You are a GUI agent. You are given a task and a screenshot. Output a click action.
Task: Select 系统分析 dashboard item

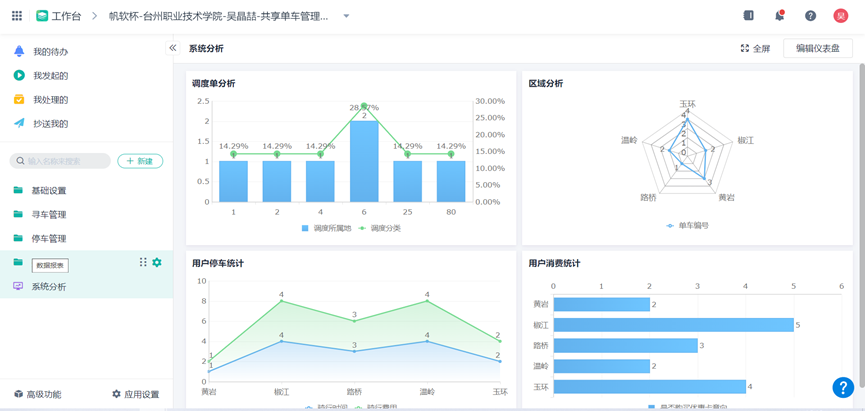tap(48, 287)
